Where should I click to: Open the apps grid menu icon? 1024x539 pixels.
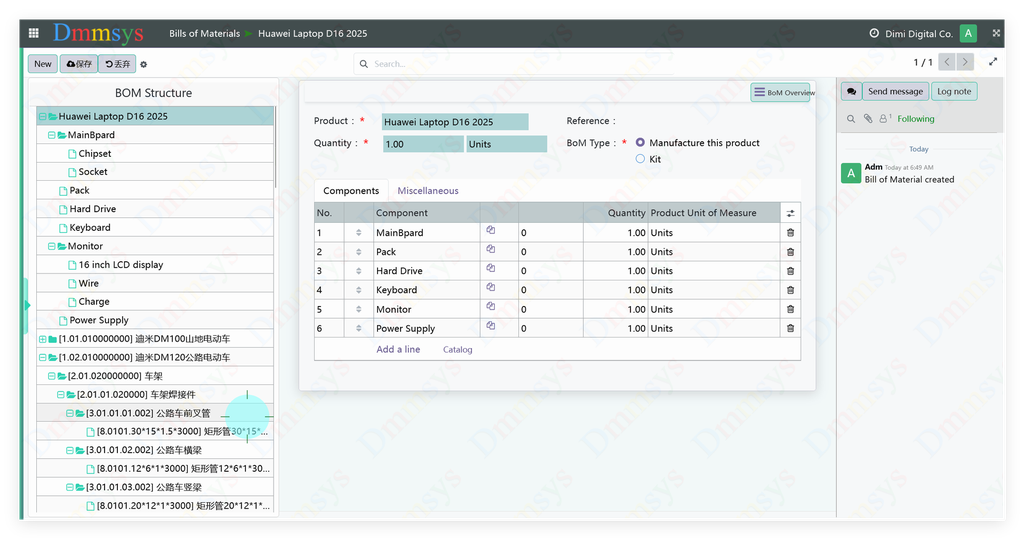(33, 33)
